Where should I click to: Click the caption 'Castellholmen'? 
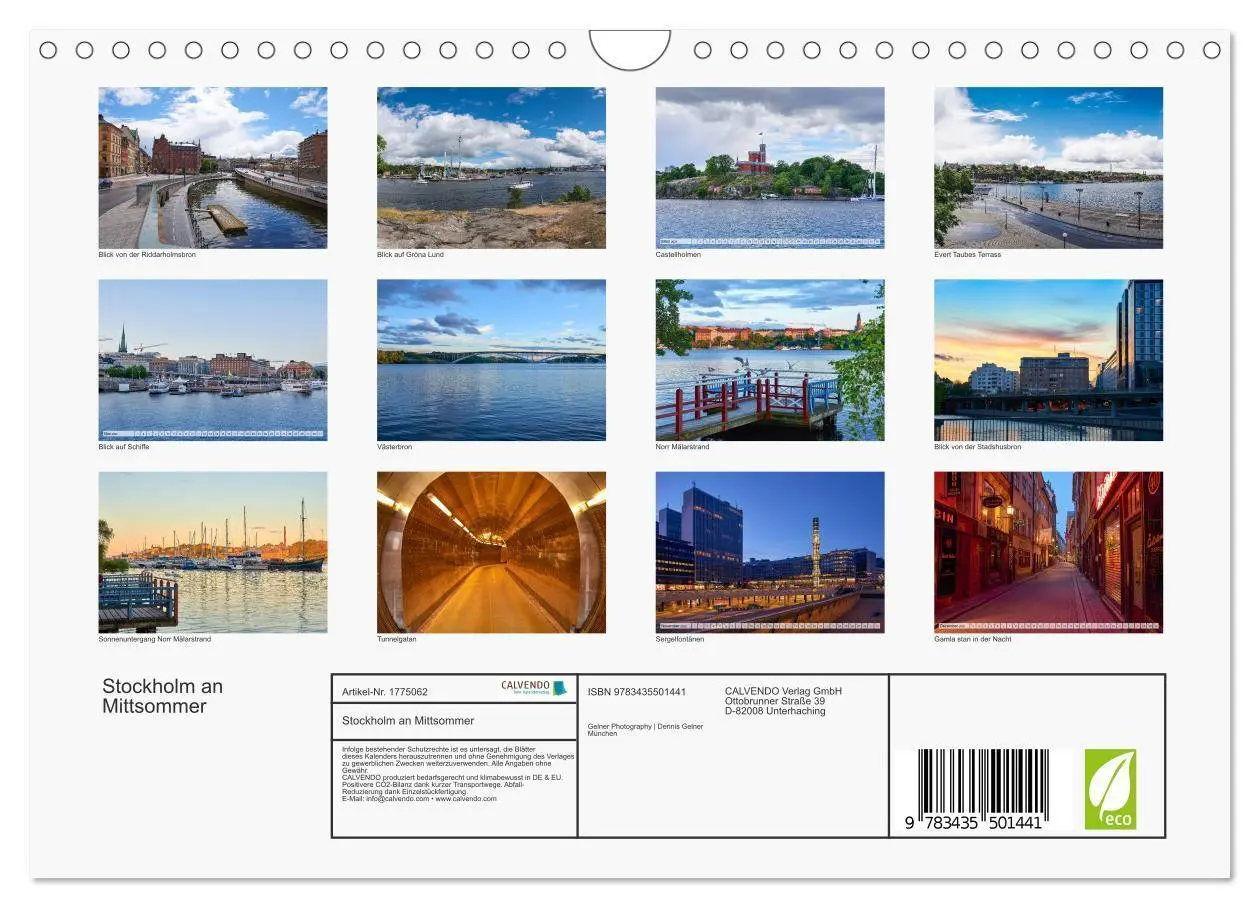pyautogui.click(x=678, y=255)
